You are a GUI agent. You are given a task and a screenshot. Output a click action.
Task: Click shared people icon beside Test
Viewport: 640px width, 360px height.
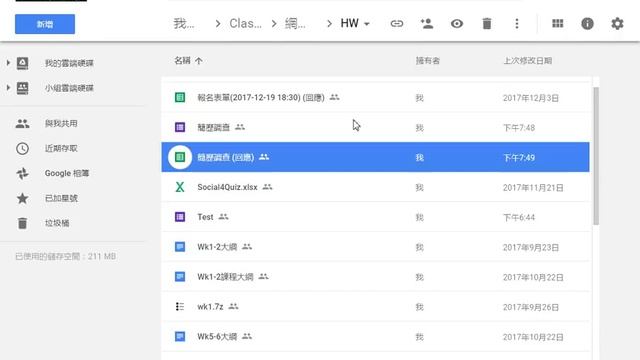click(x=223, y=217)
